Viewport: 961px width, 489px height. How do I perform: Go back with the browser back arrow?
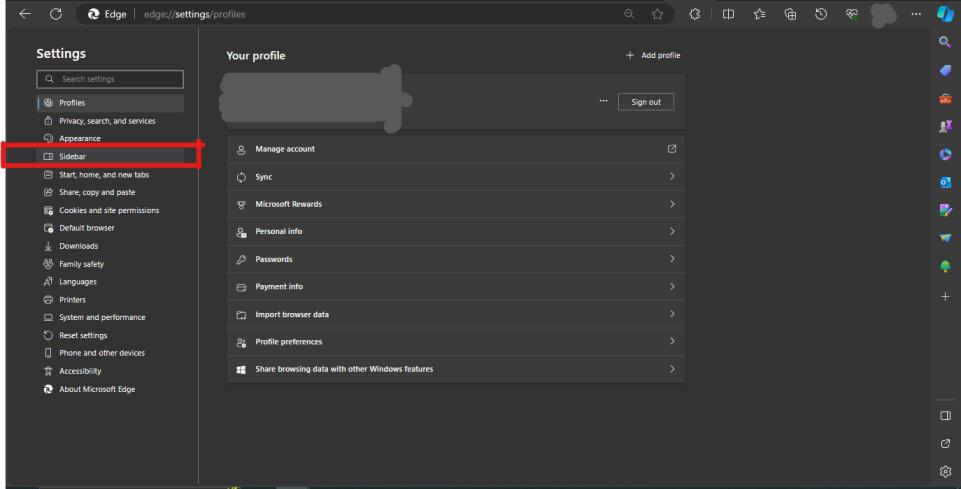click(x=25, y=14)
